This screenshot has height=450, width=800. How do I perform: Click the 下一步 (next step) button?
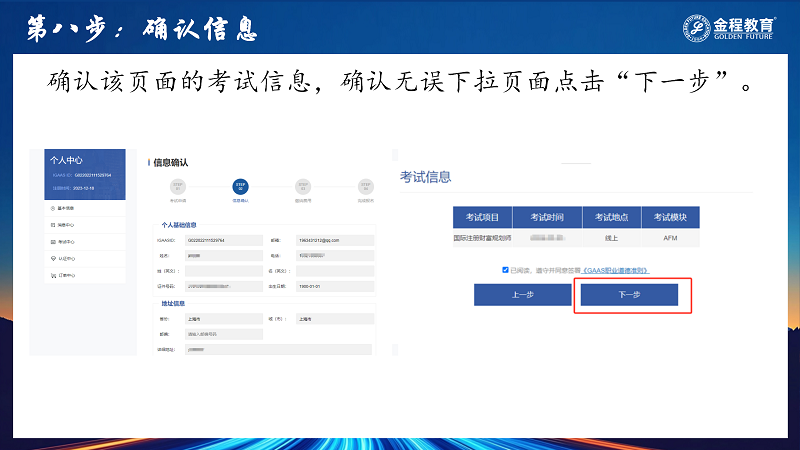coord(629,295)
